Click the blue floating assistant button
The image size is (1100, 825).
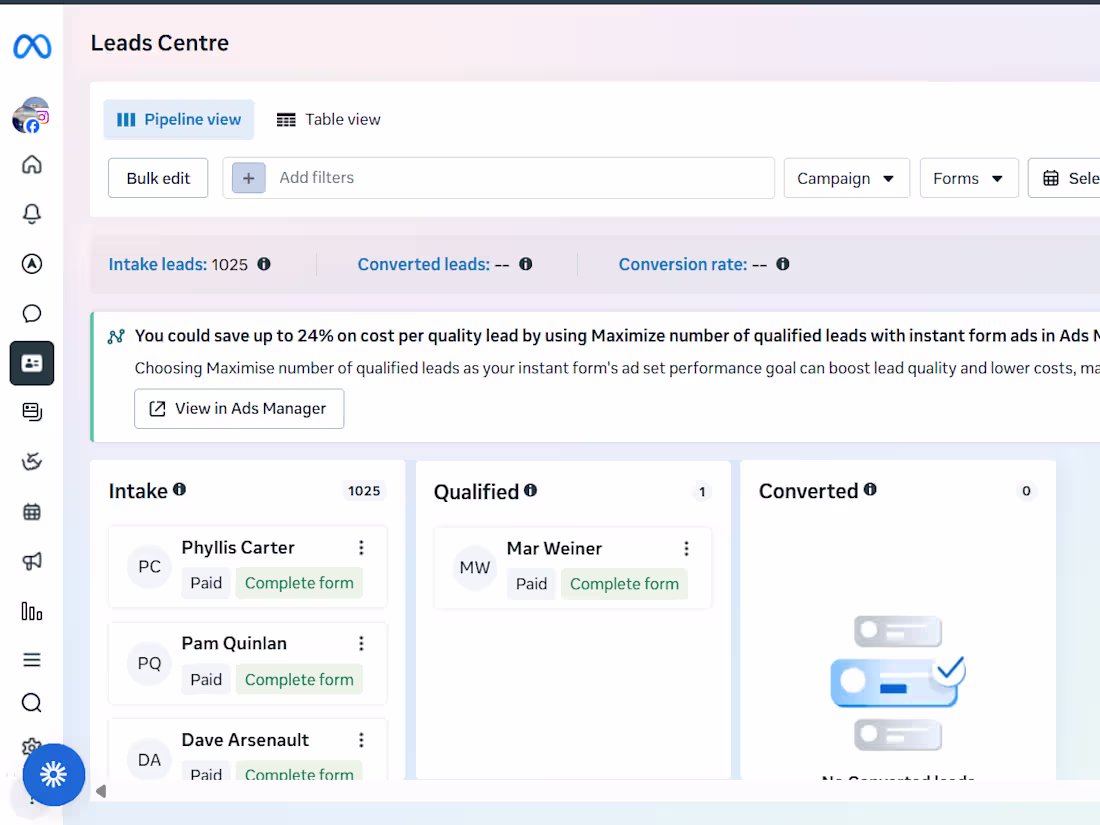(53, 774)
